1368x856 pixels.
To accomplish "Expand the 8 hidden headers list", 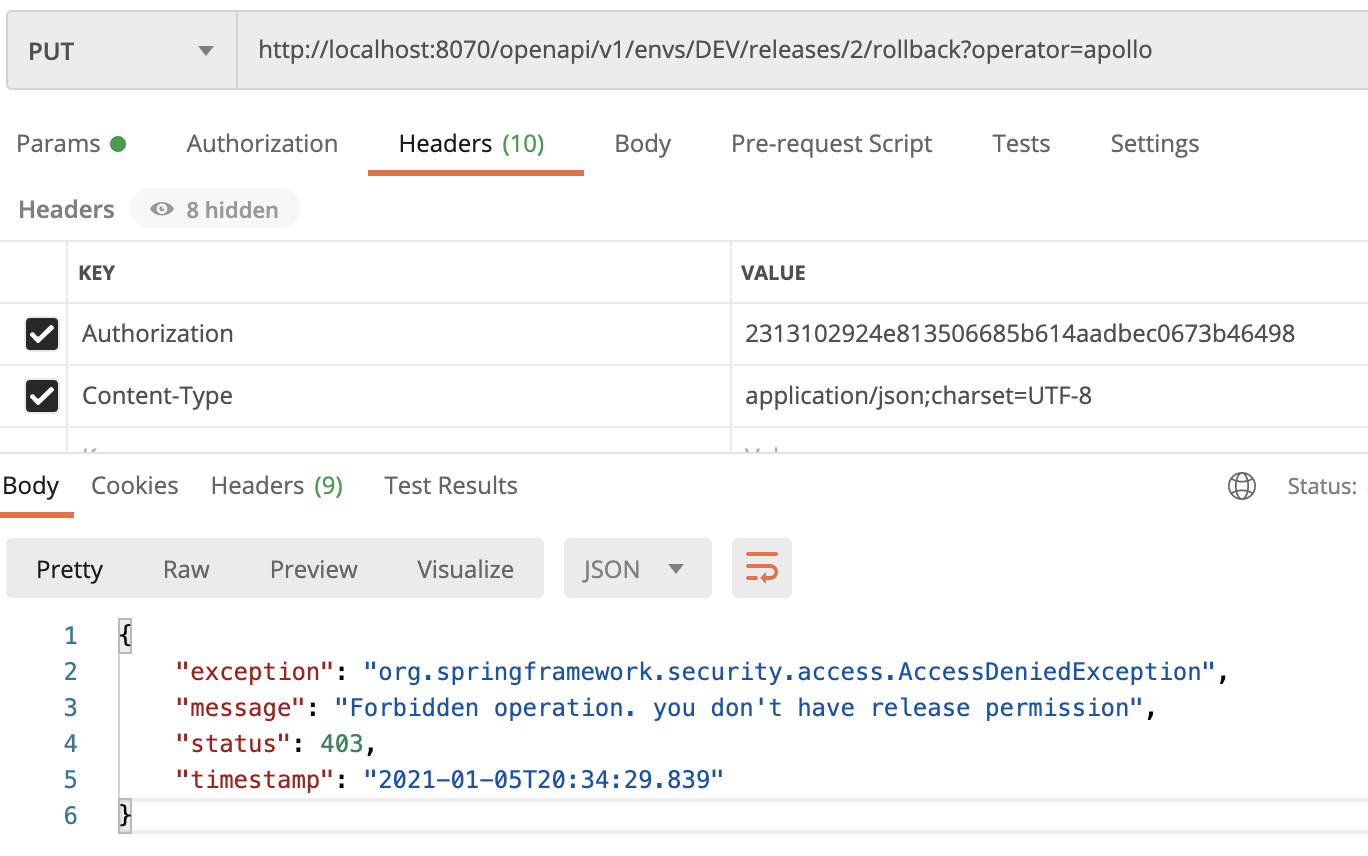I will click(x=214, y=209).
